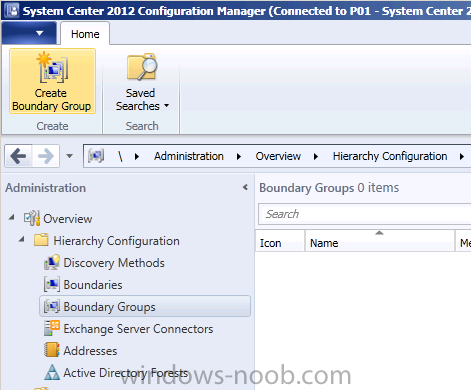Screen dimensions: 471x390
Task: Open Exchange Server Connectors in the tree
Action: pos(138,329)
